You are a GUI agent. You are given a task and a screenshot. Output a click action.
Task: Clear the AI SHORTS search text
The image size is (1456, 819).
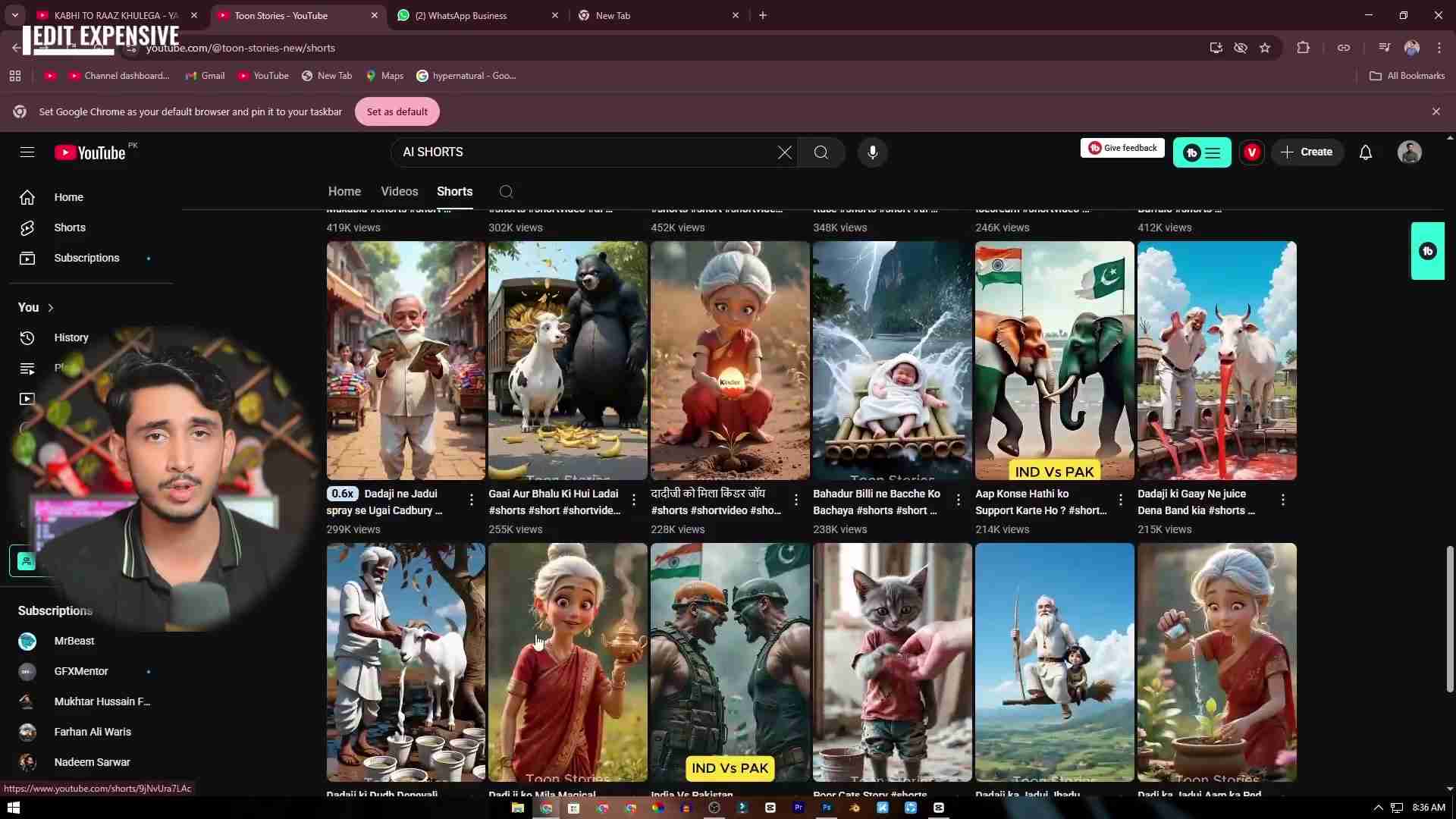point(785,152)
